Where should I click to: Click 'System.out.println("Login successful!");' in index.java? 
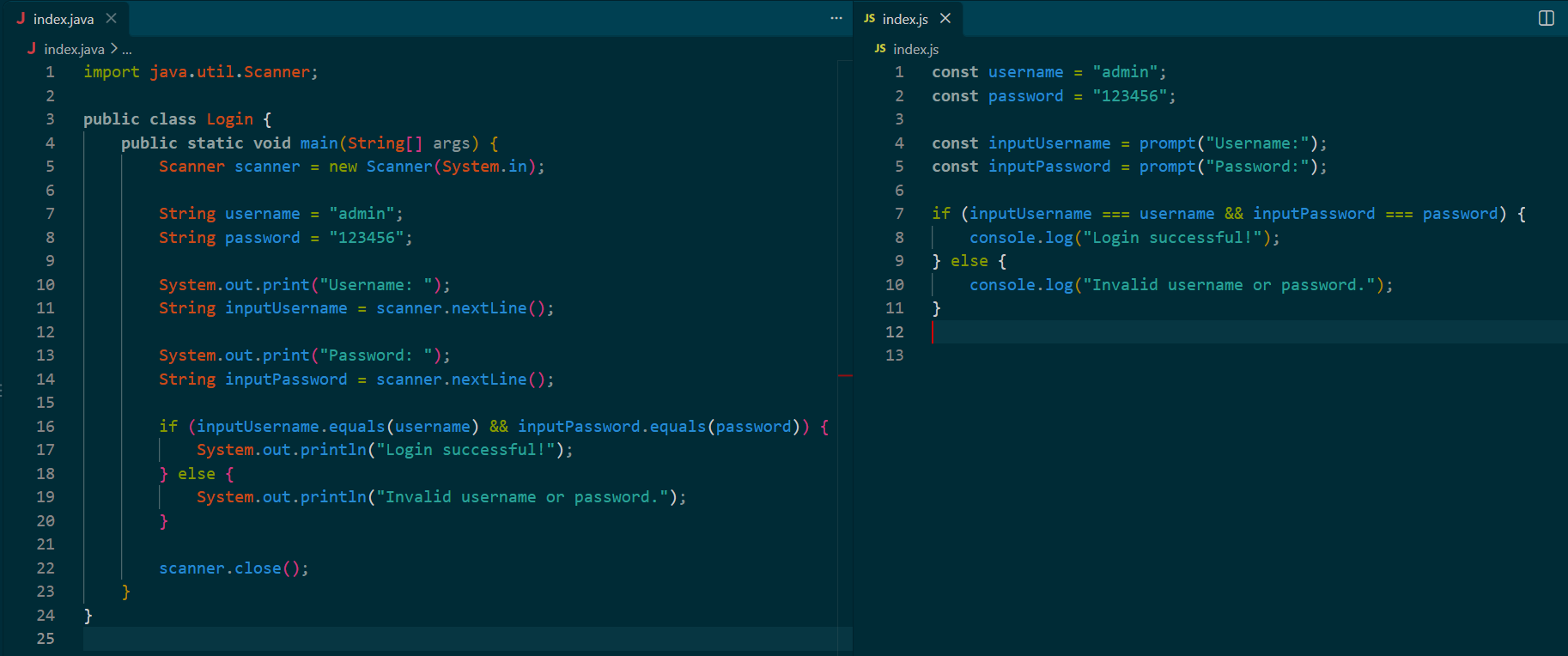tap(385, 450)
